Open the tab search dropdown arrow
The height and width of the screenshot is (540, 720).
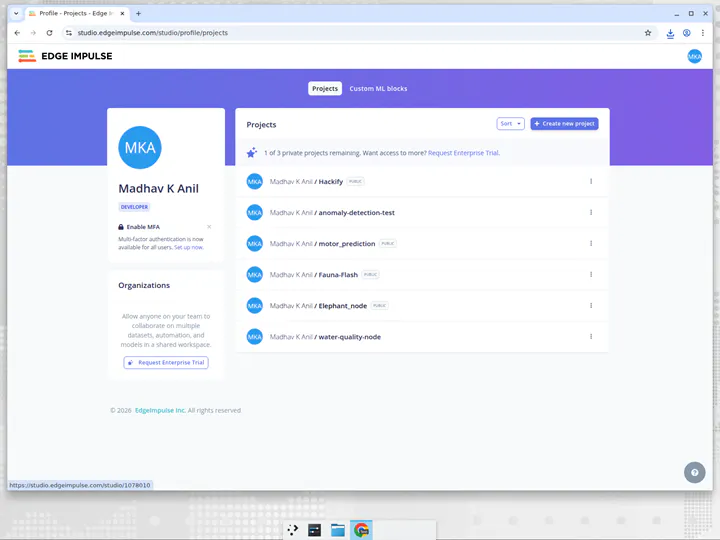(x=16, y=13)
